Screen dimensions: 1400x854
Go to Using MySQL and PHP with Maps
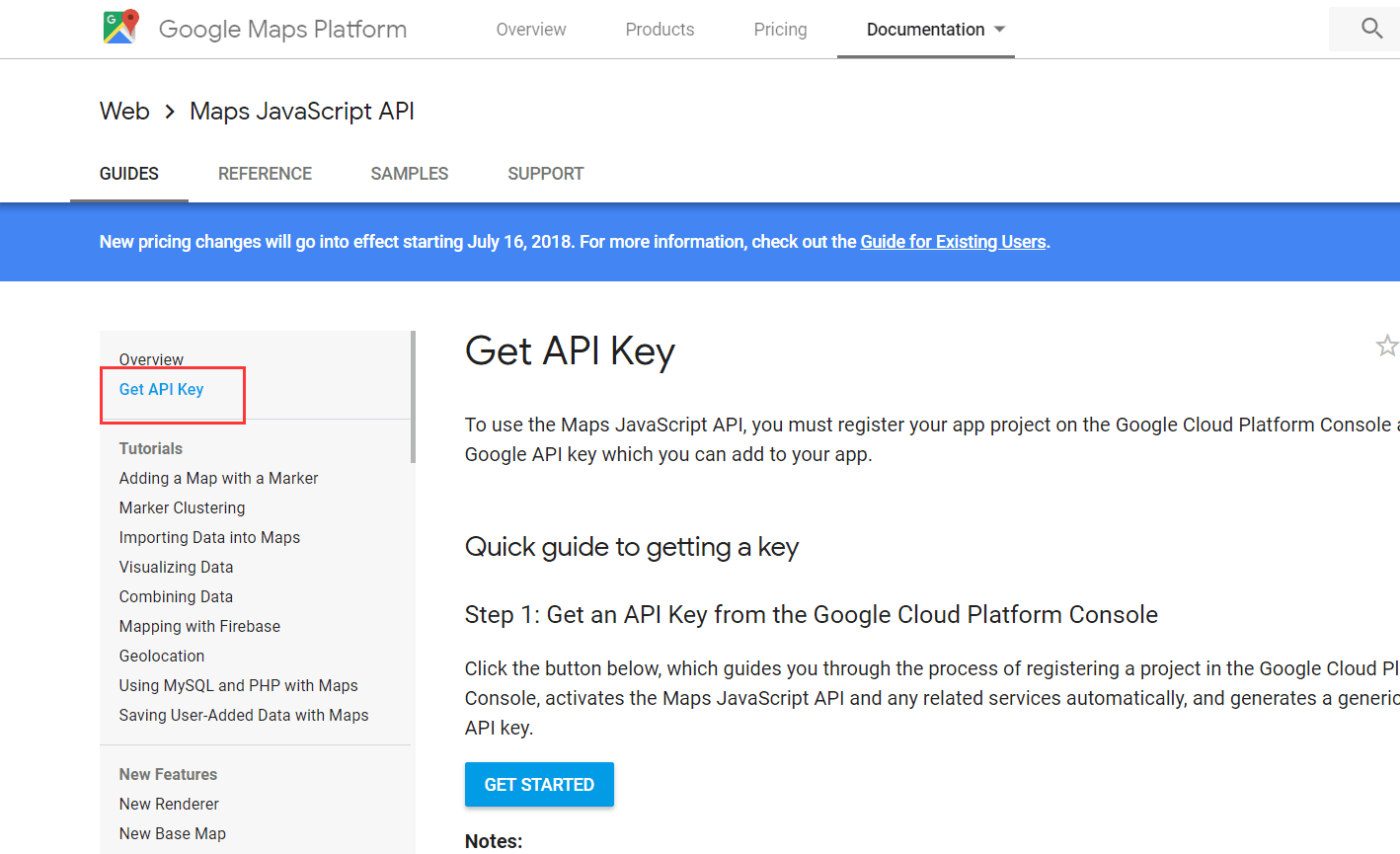[238, 685]
